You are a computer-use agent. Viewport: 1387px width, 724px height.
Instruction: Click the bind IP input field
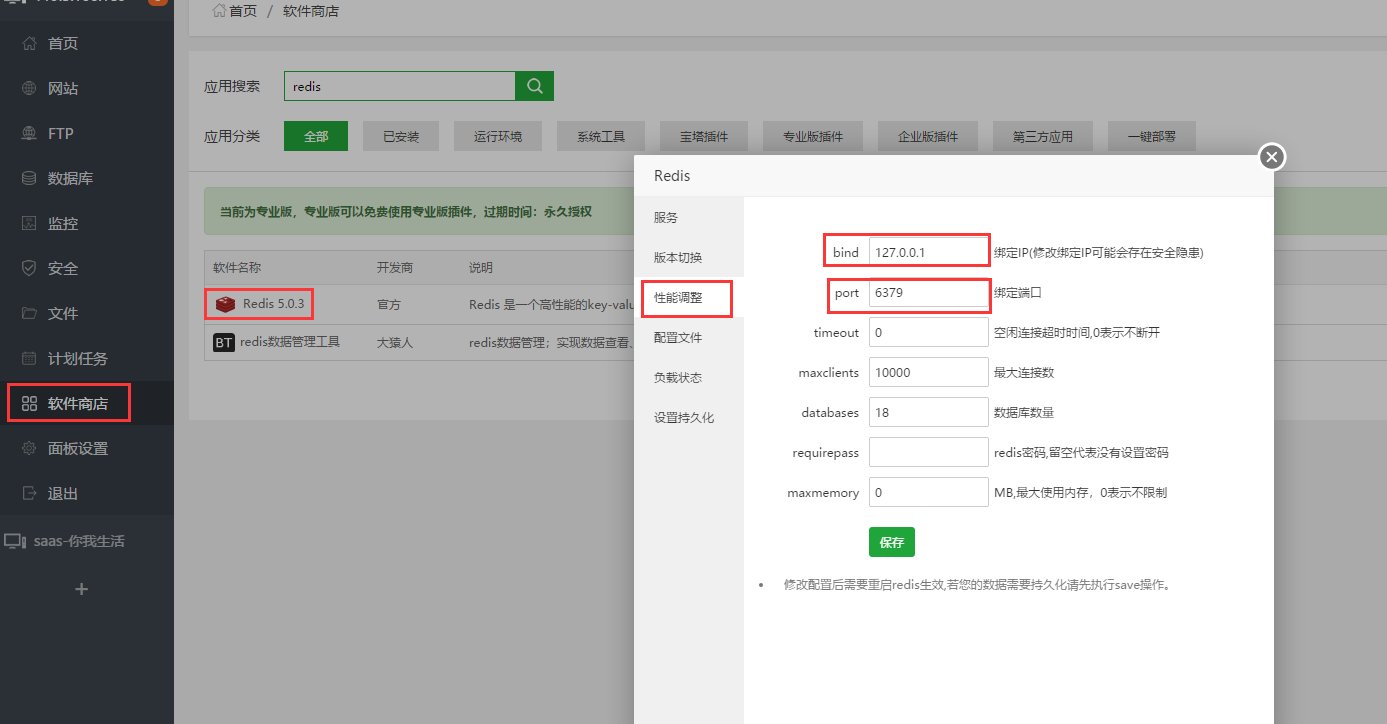tap(929, 252)
